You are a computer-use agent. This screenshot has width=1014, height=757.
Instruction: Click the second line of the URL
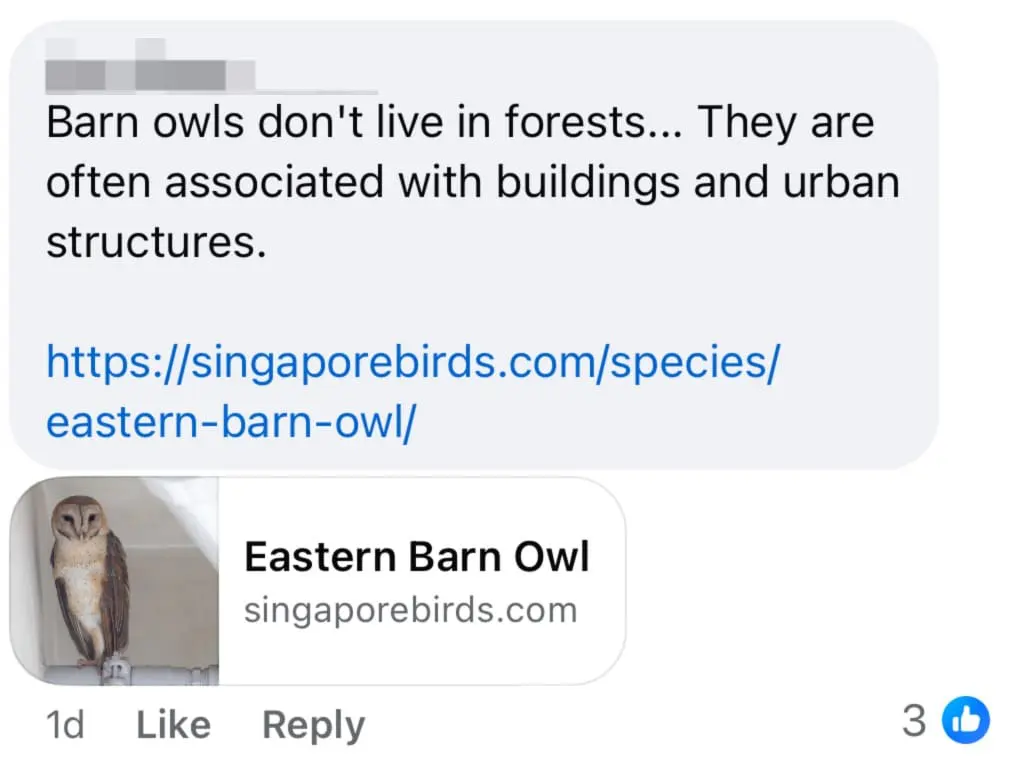[x=230, y=421]
